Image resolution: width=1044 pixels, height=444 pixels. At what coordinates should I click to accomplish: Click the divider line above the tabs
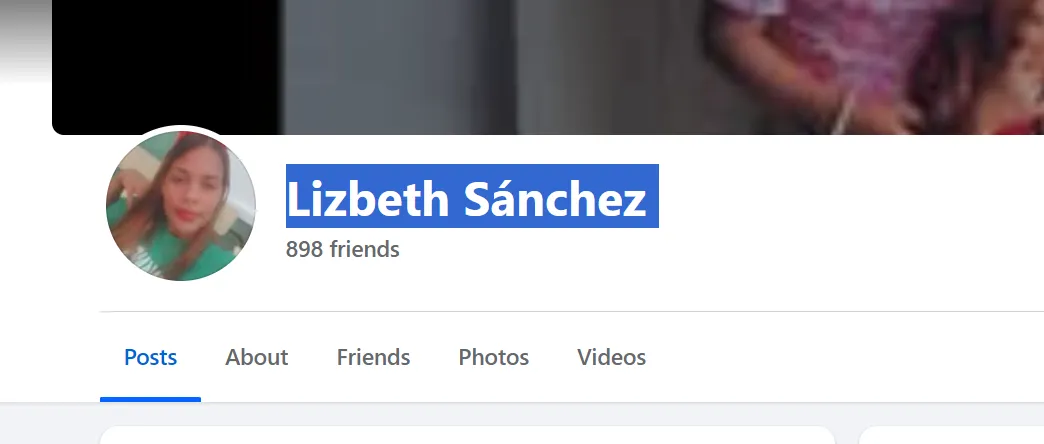pos(572,311)
